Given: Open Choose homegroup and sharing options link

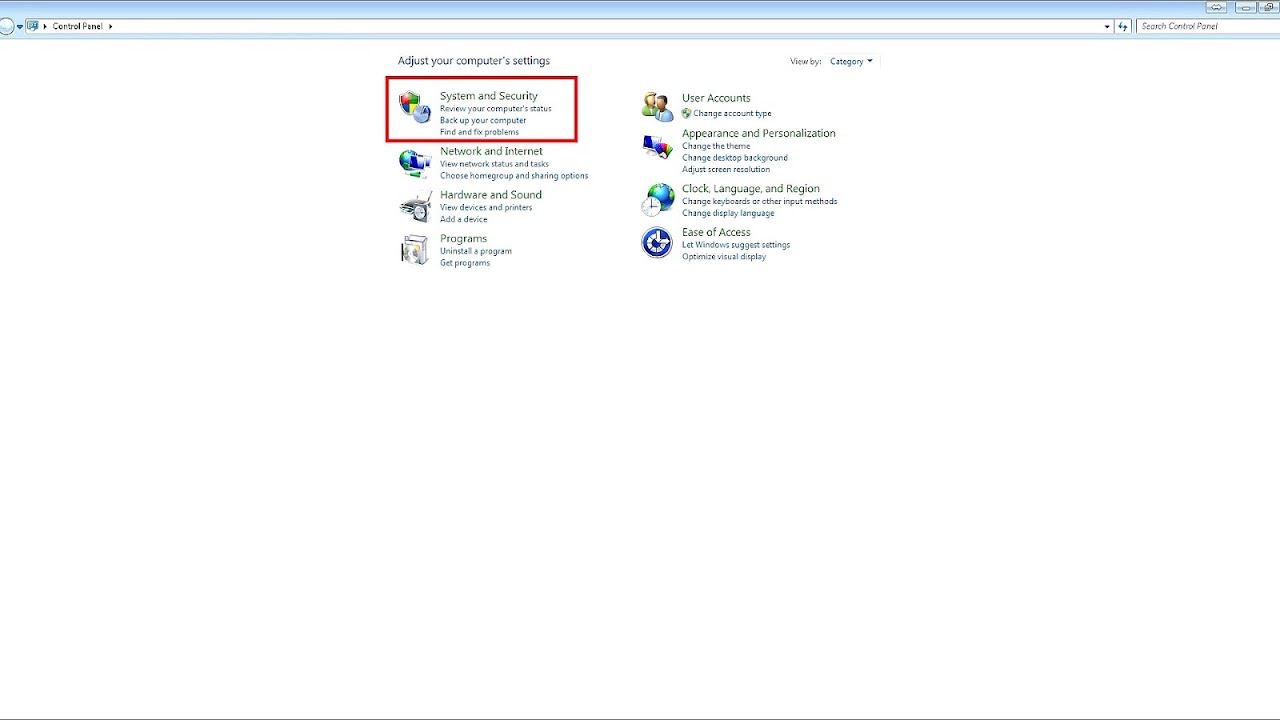Looking at the screenshot, I should coord(514,176).
